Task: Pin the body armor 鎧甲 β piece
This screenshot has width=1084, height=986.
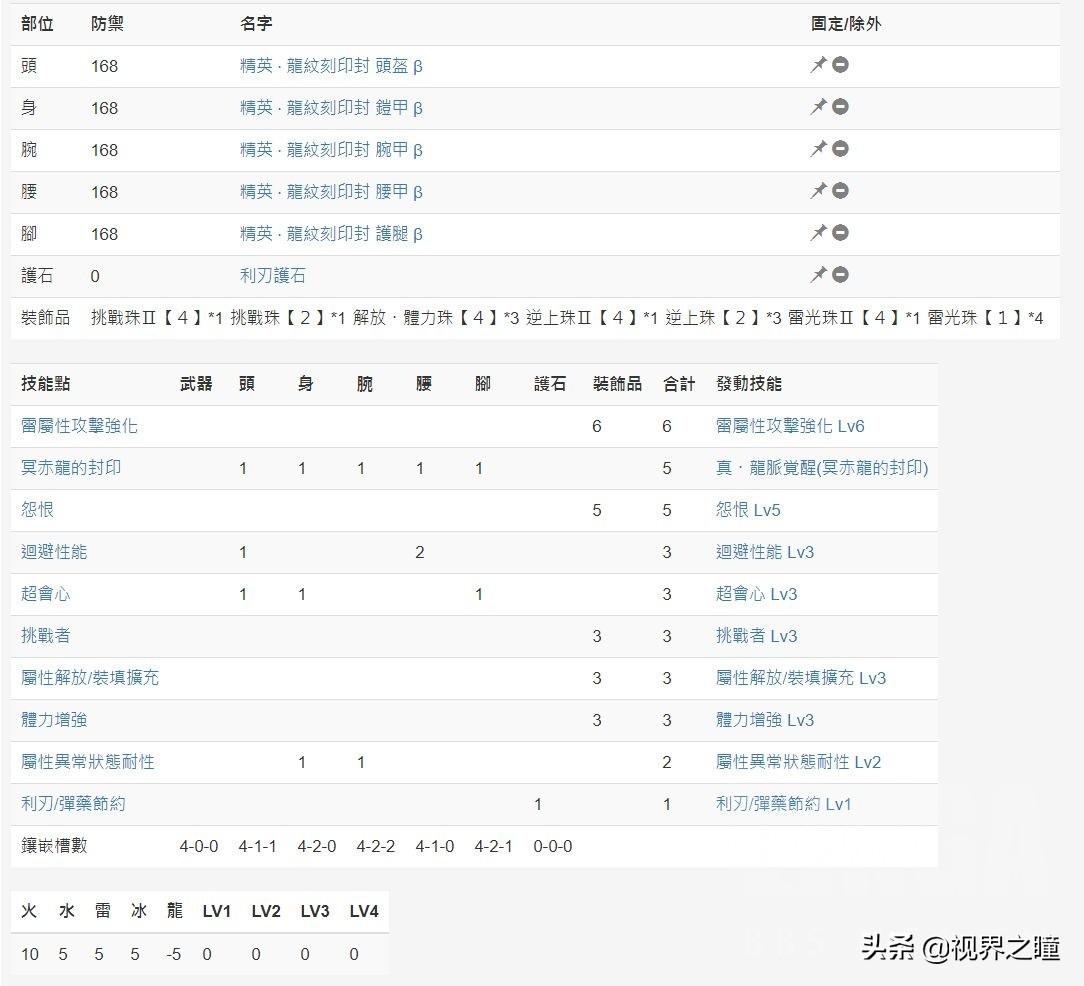Action: (818, 107)
